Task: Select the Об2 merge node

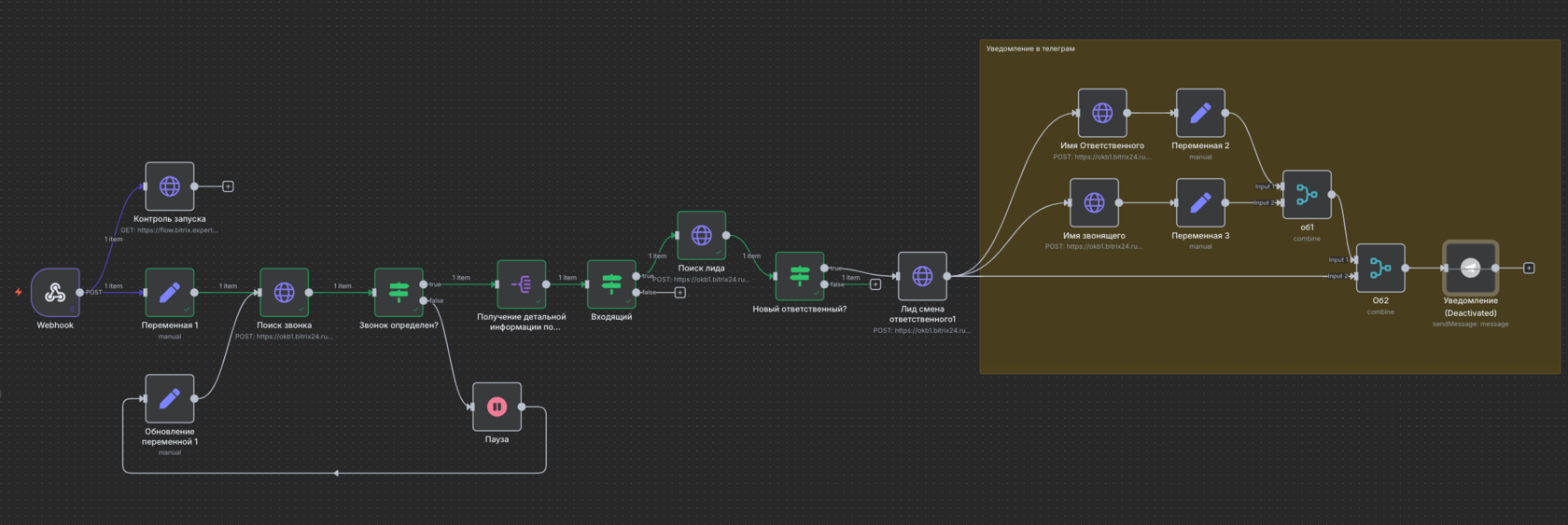Action: click(1380, 269)
